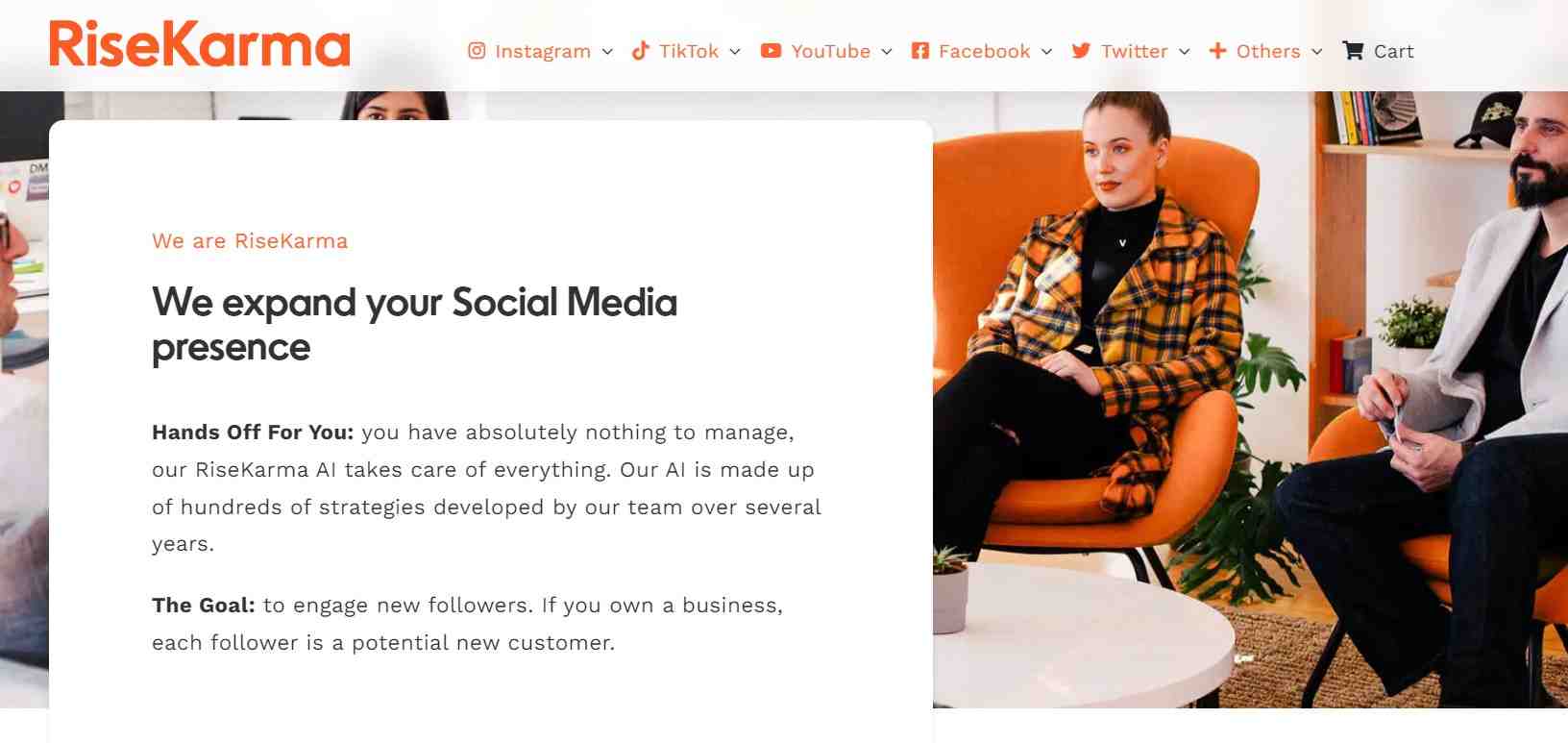Click the We are RiseKarma heading
Image resolution: width=1568 pixels, height=743 pixels.
pos(249,240)
